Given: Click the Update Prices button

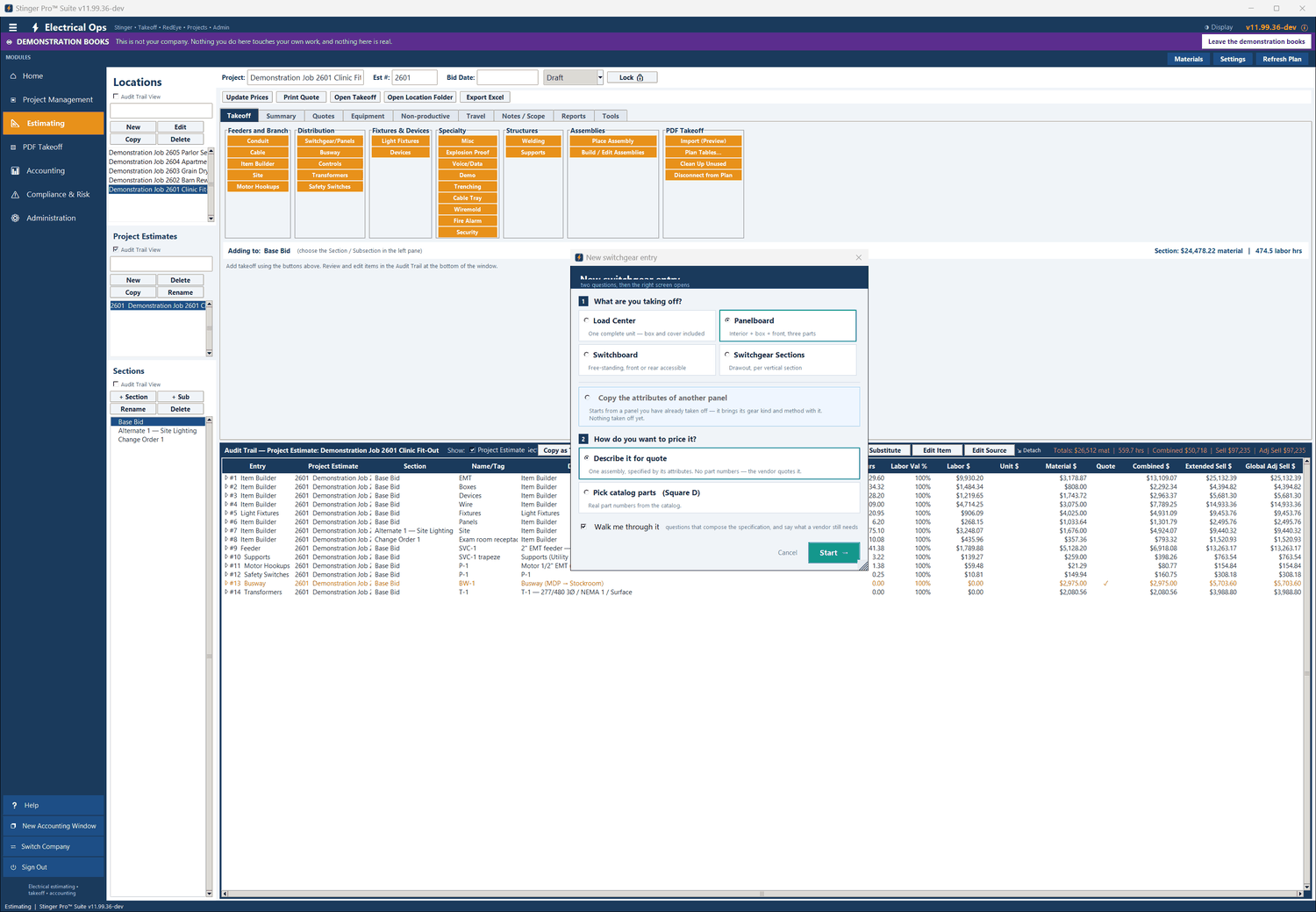Looking at the screenshot, I should coord(247,97).
